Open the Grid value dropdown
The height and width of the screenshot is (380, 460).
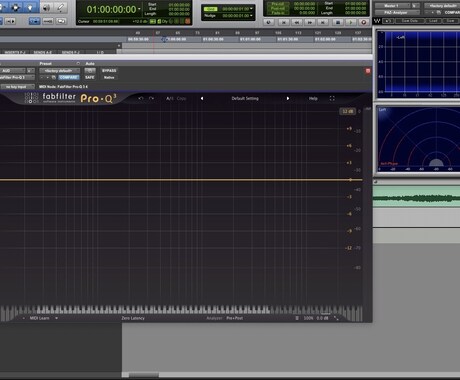[x=251, y=9]
